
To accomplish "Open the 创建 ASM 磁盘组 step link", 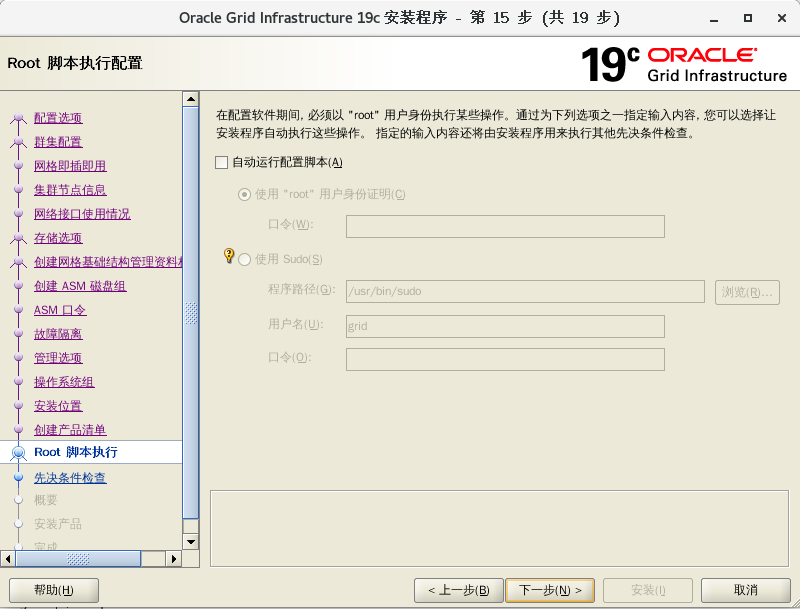I will pos(80,286).
